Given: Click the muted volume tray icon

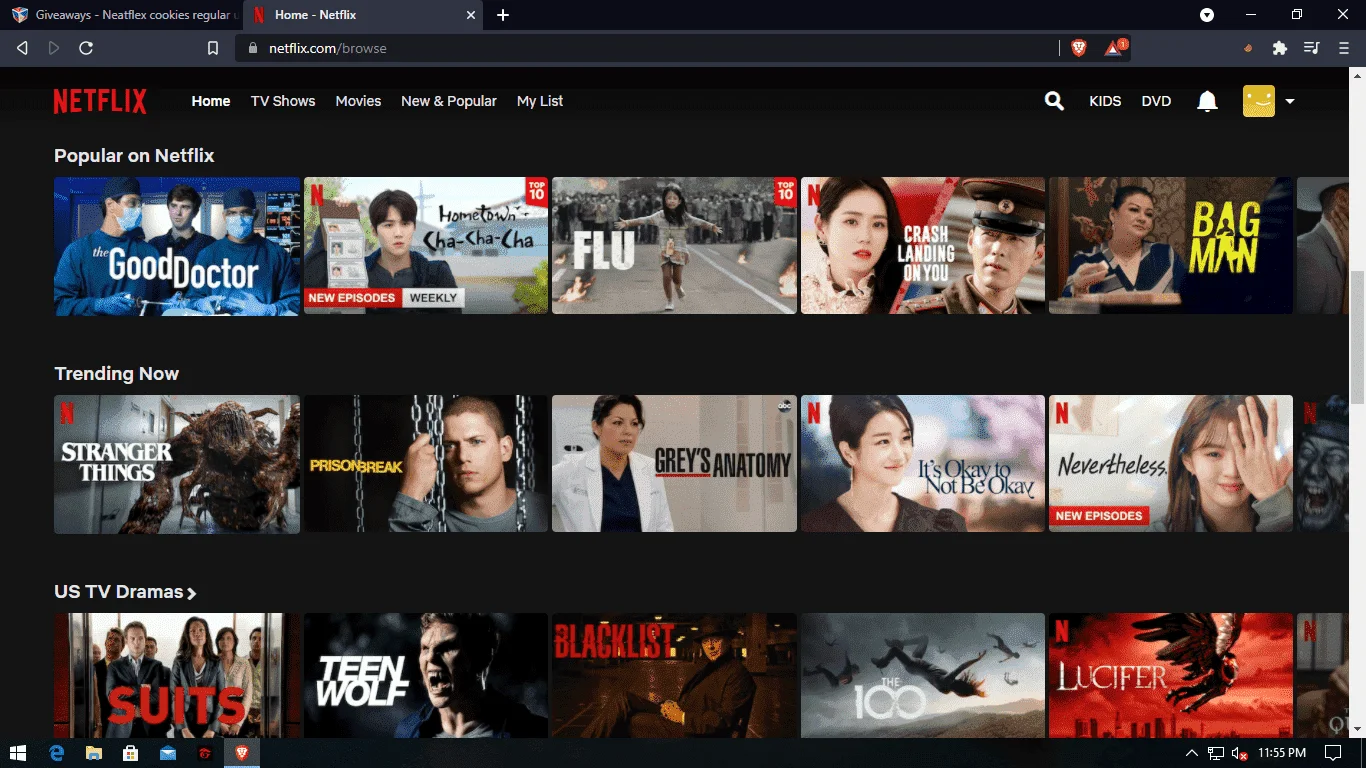Looking at the screenshot, I should pos(1240,753).
